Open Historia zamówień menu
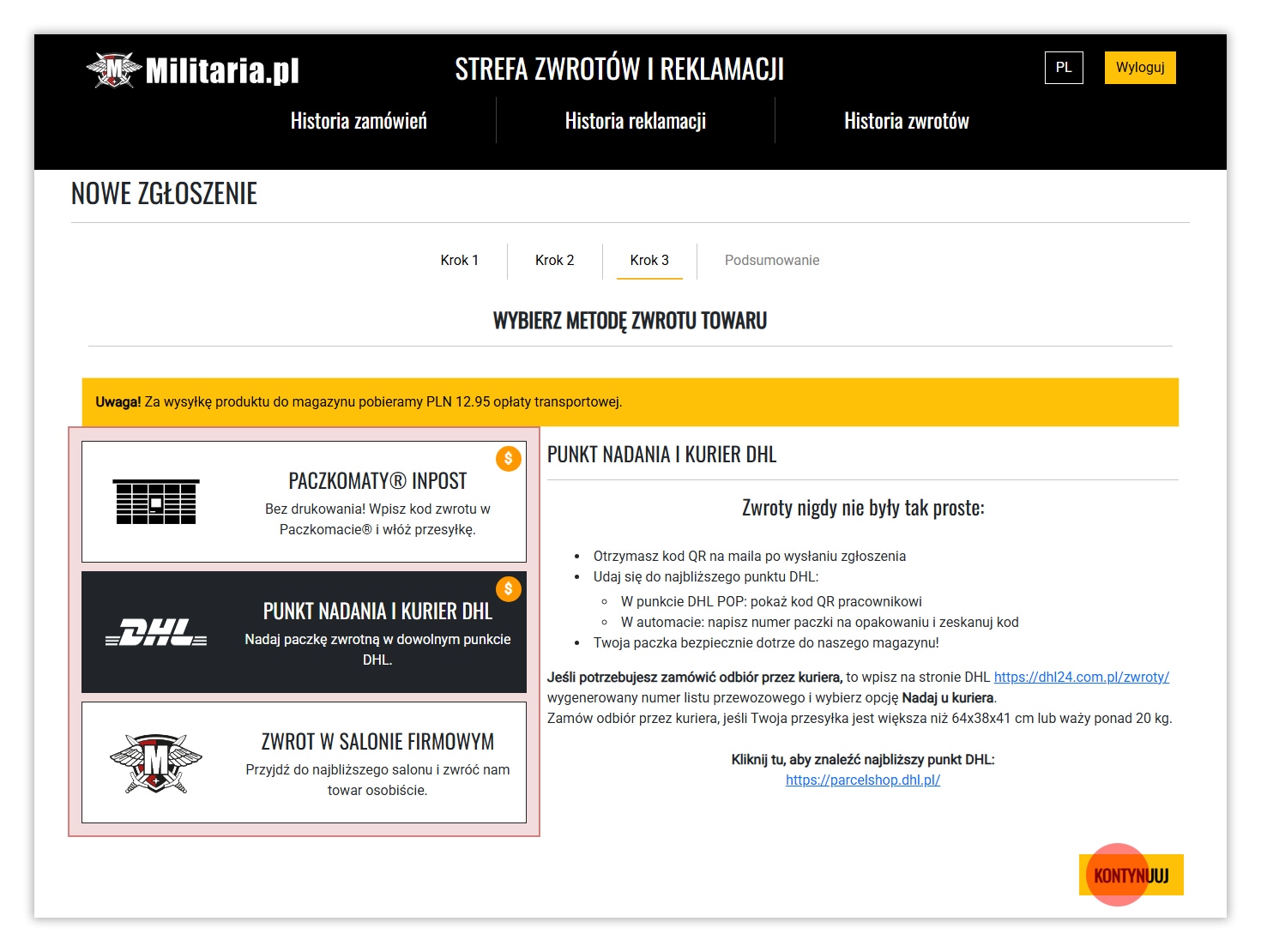 pos(359,121)
